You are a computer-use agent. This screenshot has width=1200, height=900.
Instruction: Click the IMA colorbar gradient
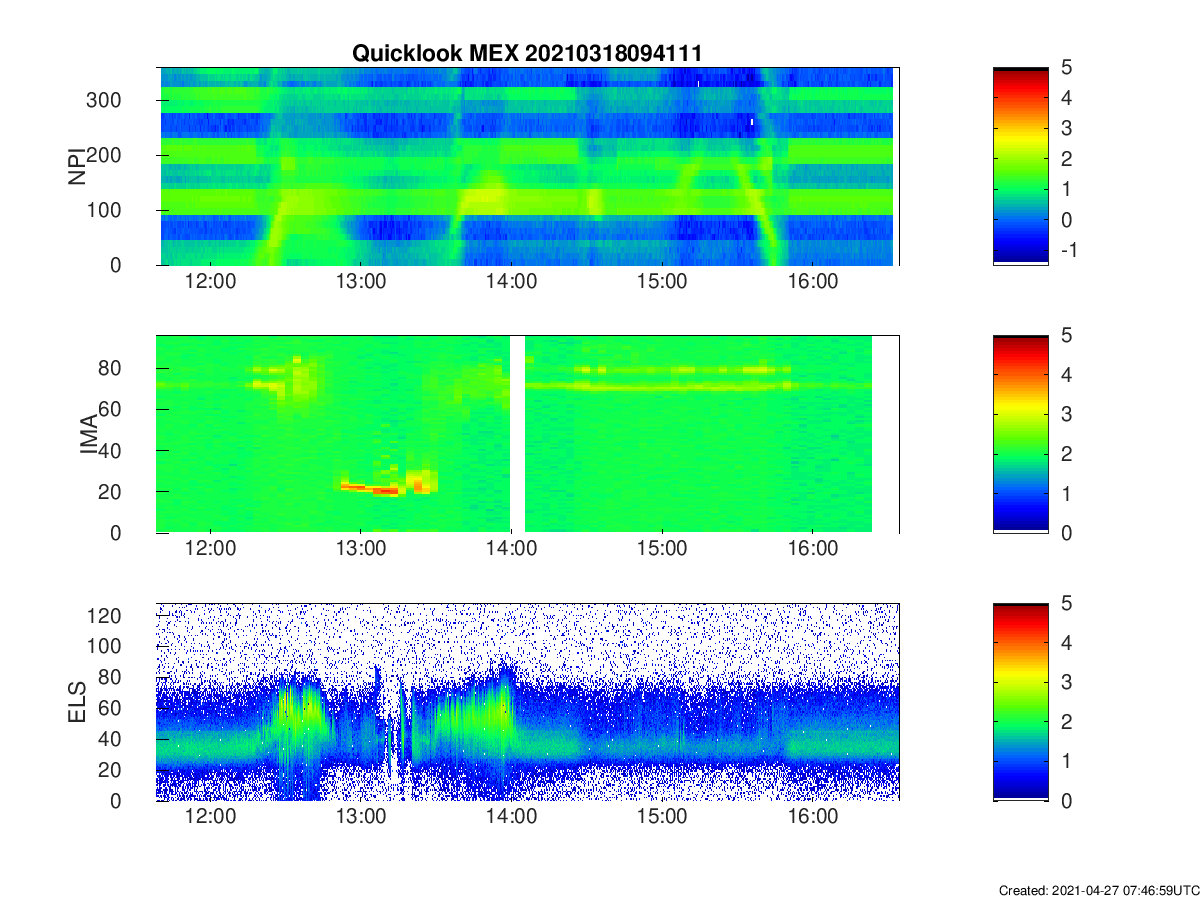click(x=1021, y=434)
